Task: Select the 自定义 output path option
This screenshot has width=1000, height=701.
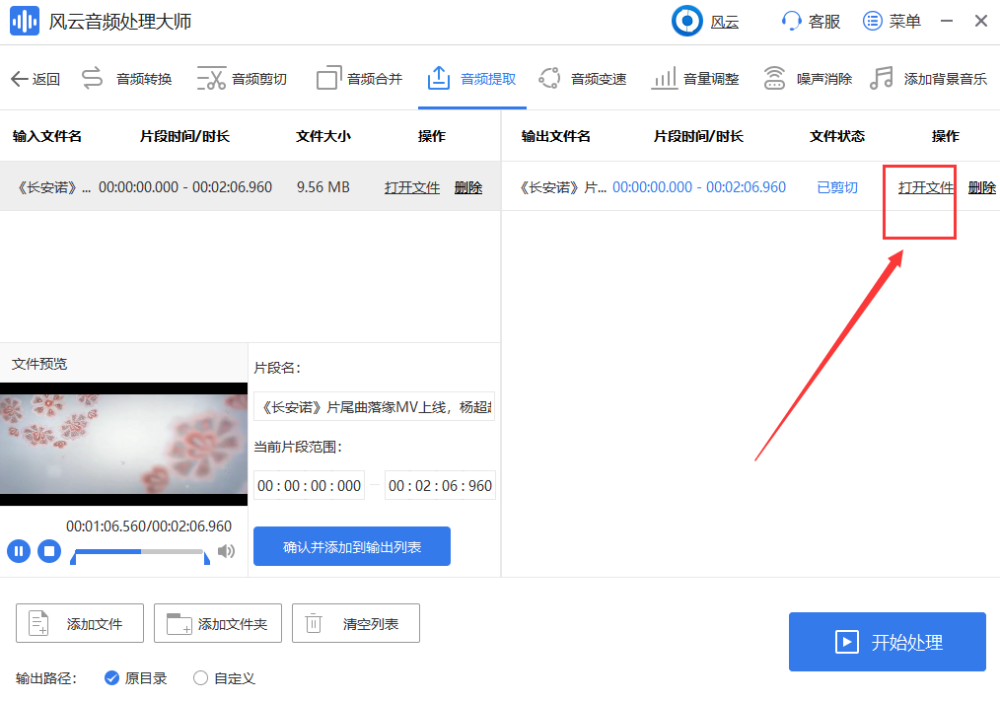Action: [224, 678]
